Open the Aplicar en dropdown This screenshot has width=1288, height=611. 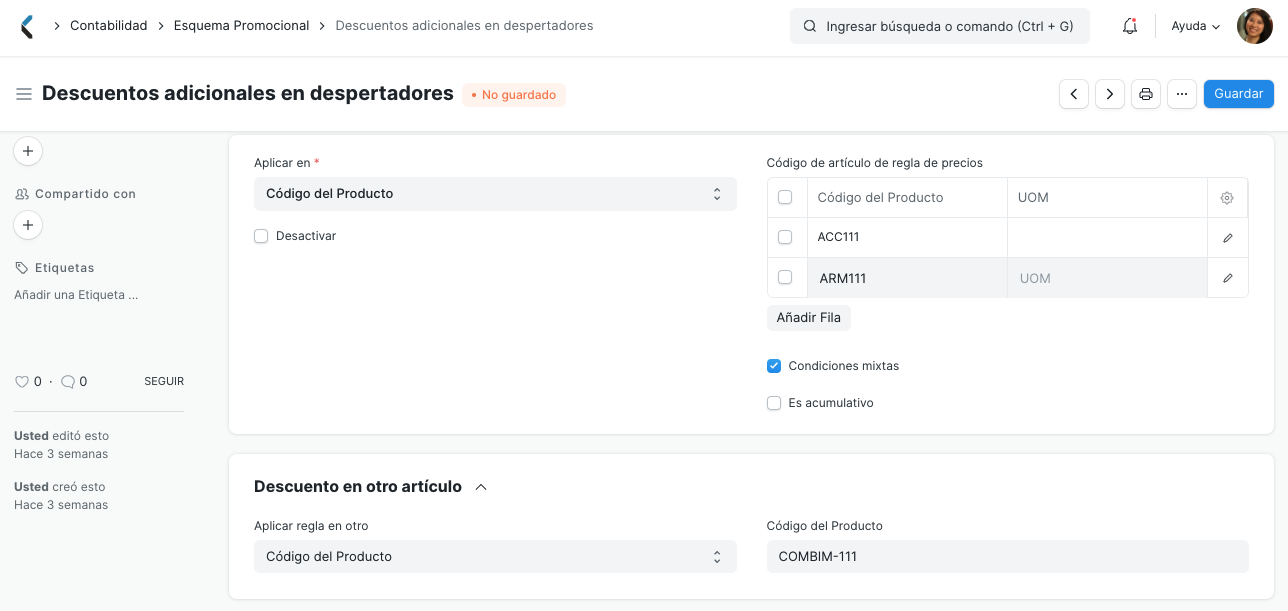(x=495, y=194)
